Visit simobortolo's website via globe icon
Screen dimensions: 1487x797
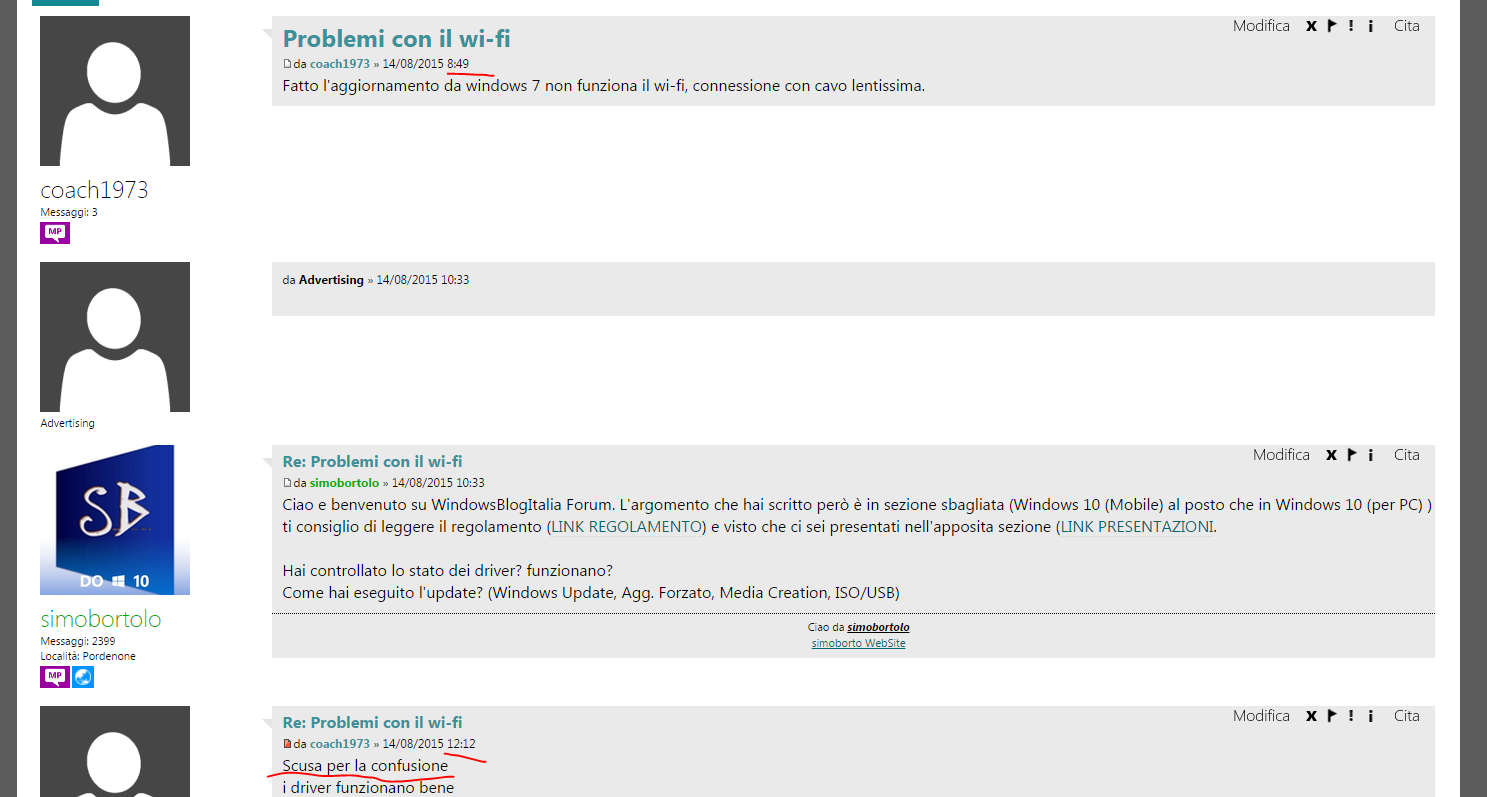pyautogui.click(x=82, y=677)
